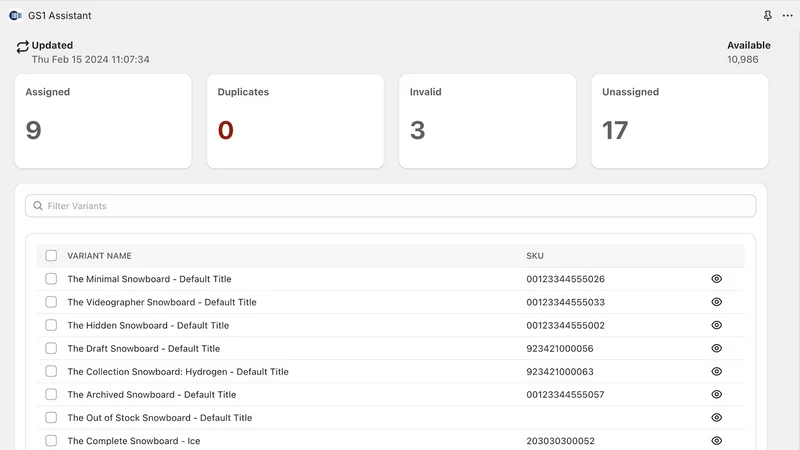
Task: Click the GS1 Assistant app logo
Action: (x=15, y=16)
